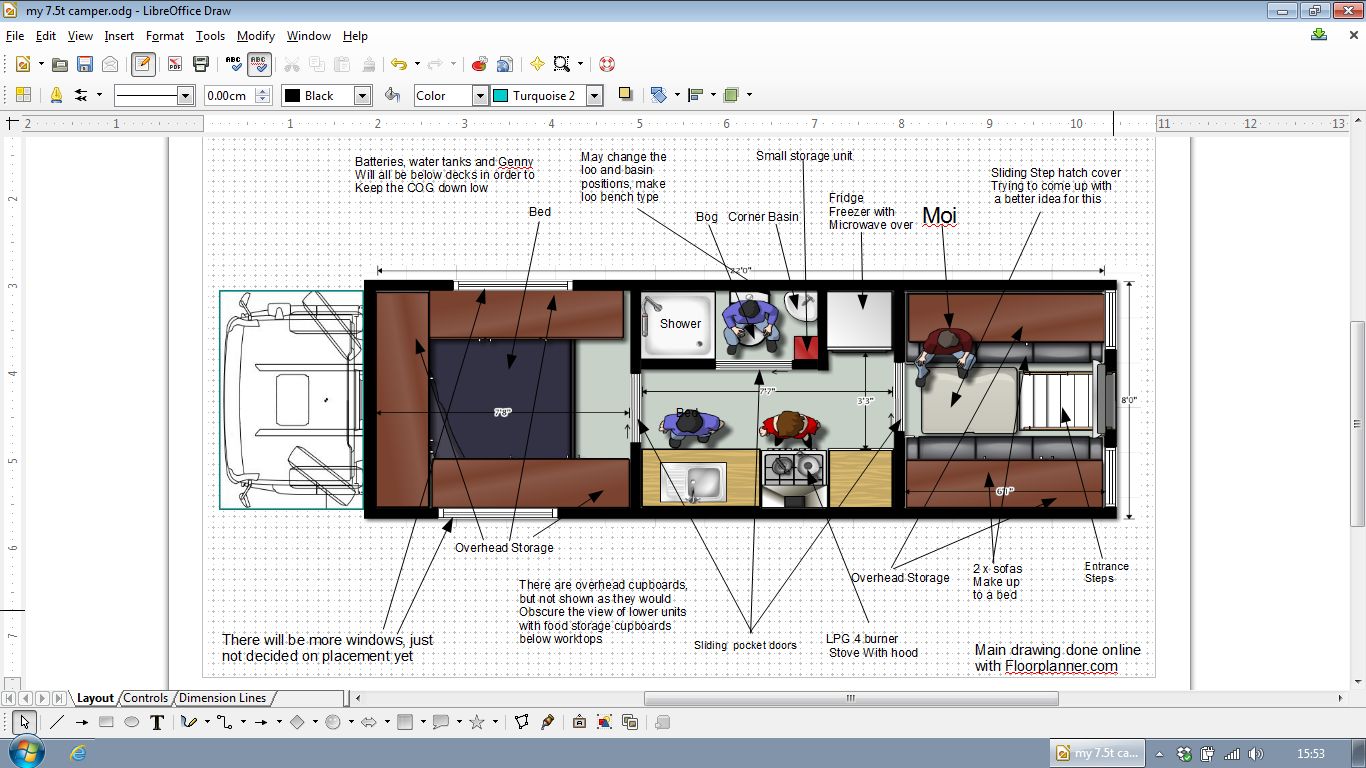Click the Area fill bucket icon
1366x768 pixels.
(x=393, y=95)
